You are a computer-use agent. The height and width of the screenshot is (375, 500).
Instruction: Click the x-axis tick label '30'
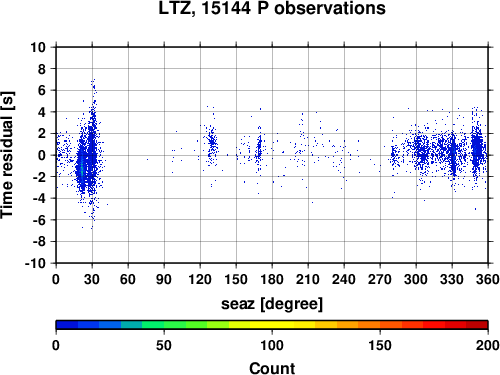coord(92,279)
